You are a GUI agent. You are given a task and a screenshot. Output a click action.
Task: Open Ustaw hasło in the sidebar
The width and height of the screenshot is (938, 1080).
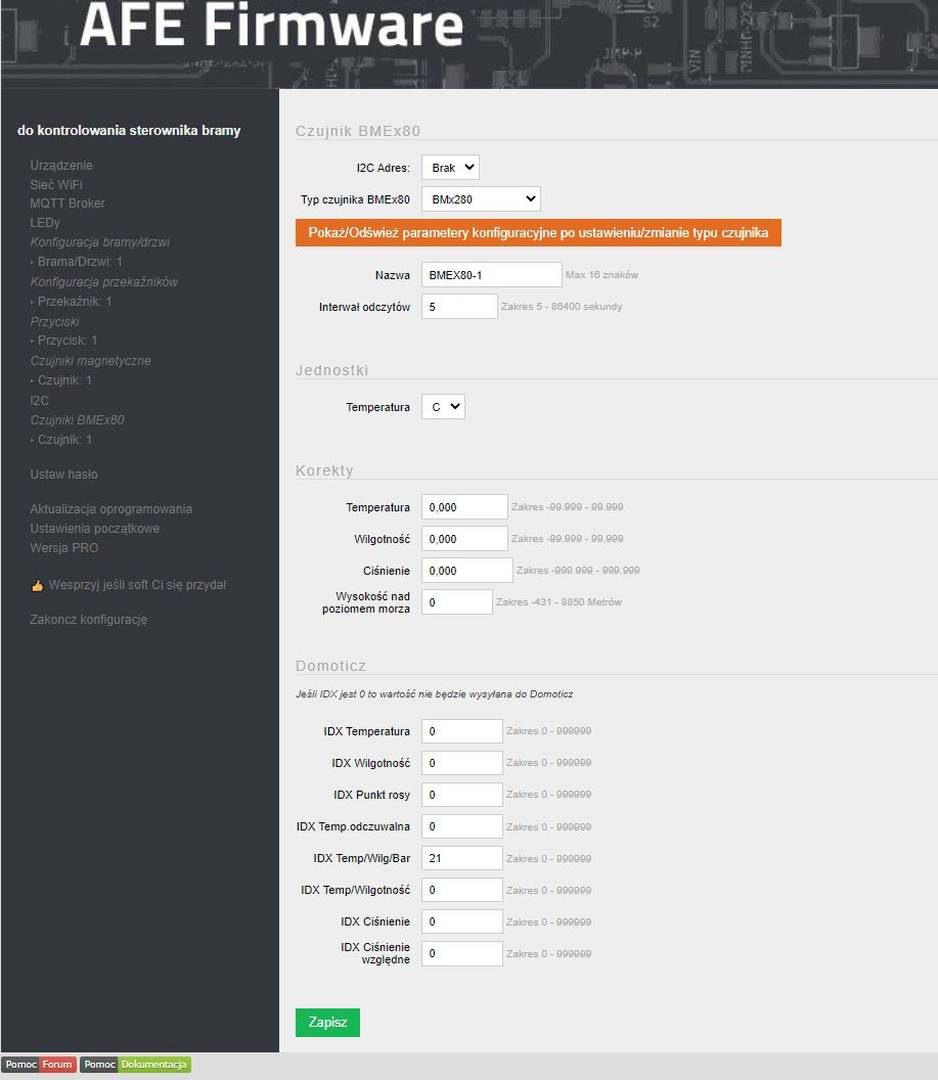tap(64, 475)
